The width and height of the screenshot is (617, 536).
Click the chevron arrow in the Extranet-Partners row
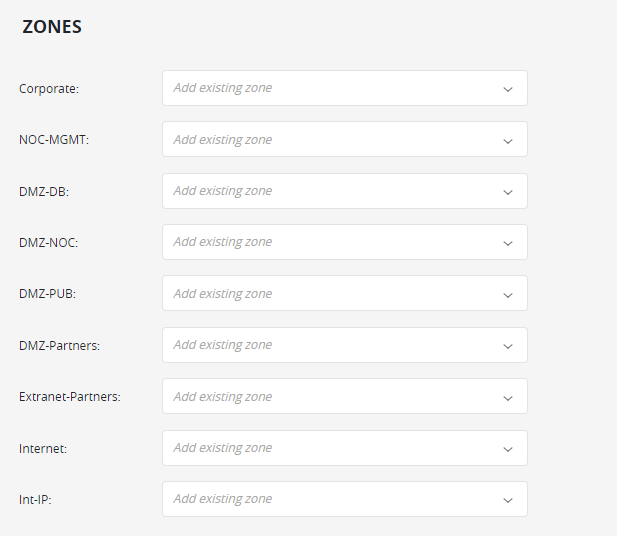[x=507, y=397]
